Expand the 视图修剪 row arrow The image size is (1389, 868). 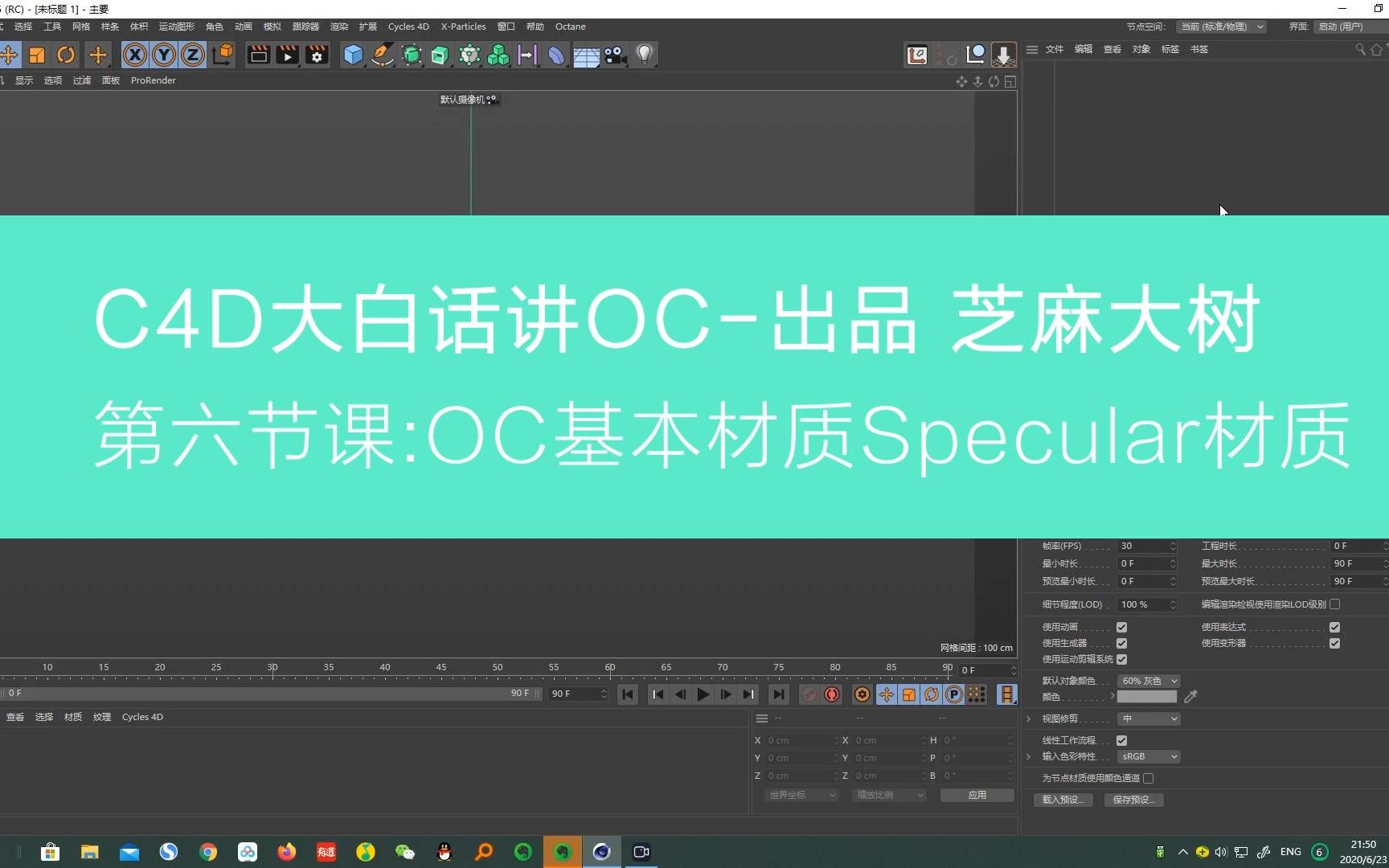coord(1028,719)
